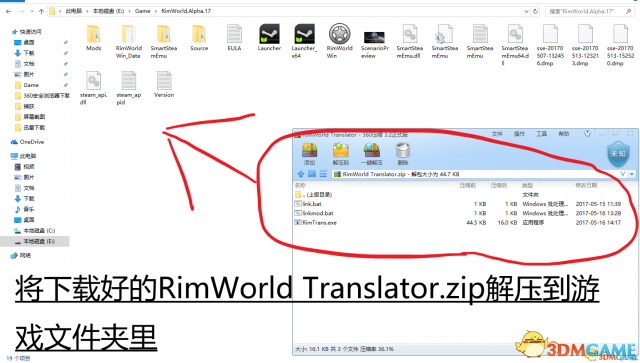
Task: Open the Source folder
Action: [x=199, y=38]
